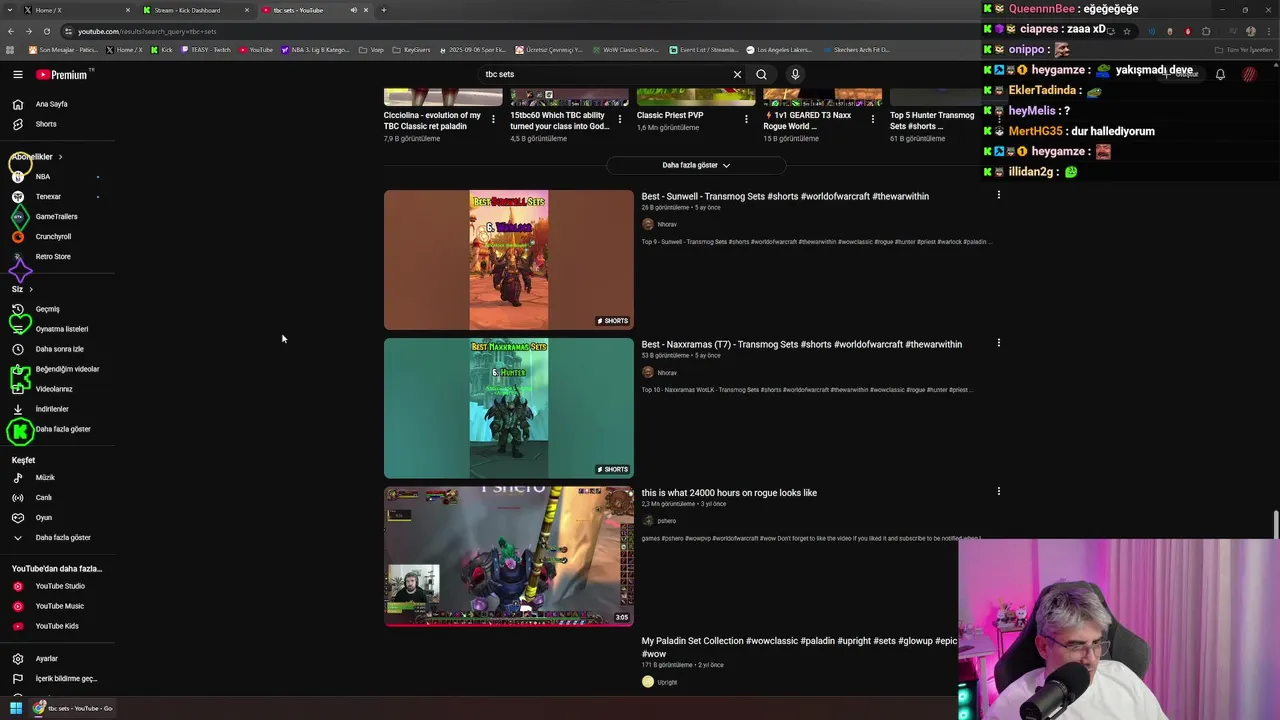
Task: Play the pshero rogue video thumbnail
Action: tap(509, 556)
